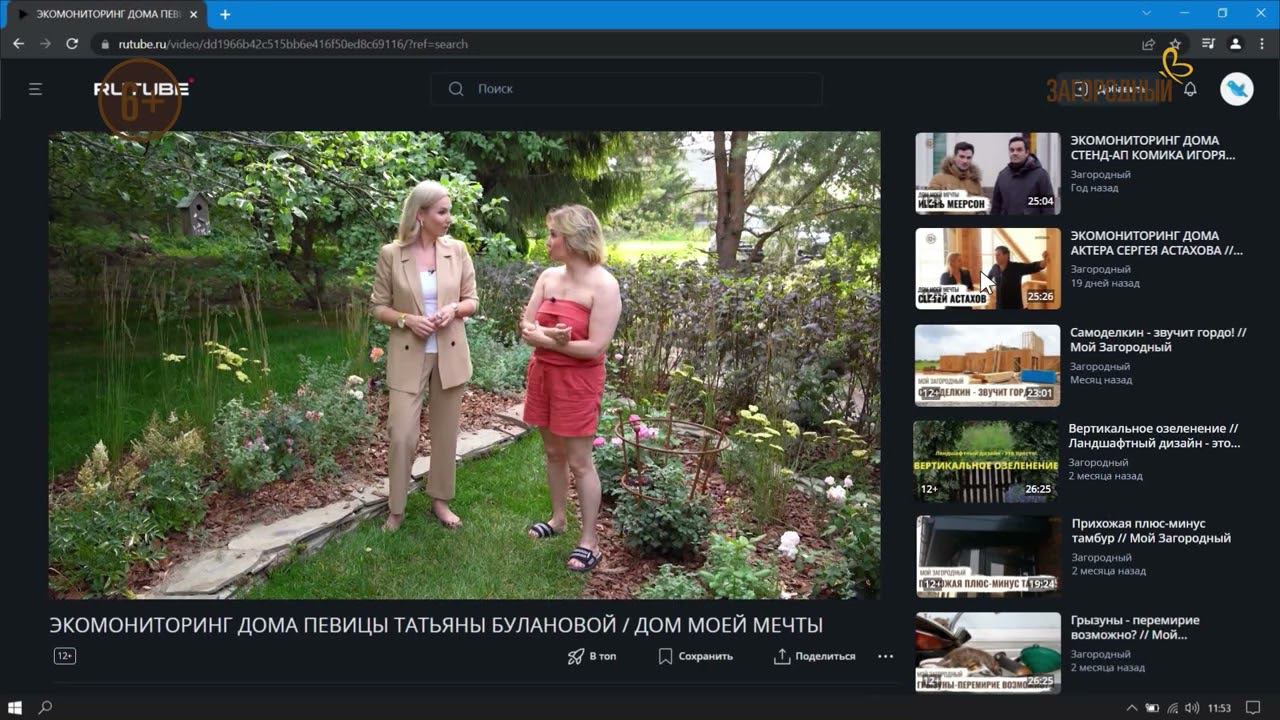The height and width of the screenshot is (720, 1280).
Task: Click the rutube.ru address bar URL
Action: click(x=293, y=44)
